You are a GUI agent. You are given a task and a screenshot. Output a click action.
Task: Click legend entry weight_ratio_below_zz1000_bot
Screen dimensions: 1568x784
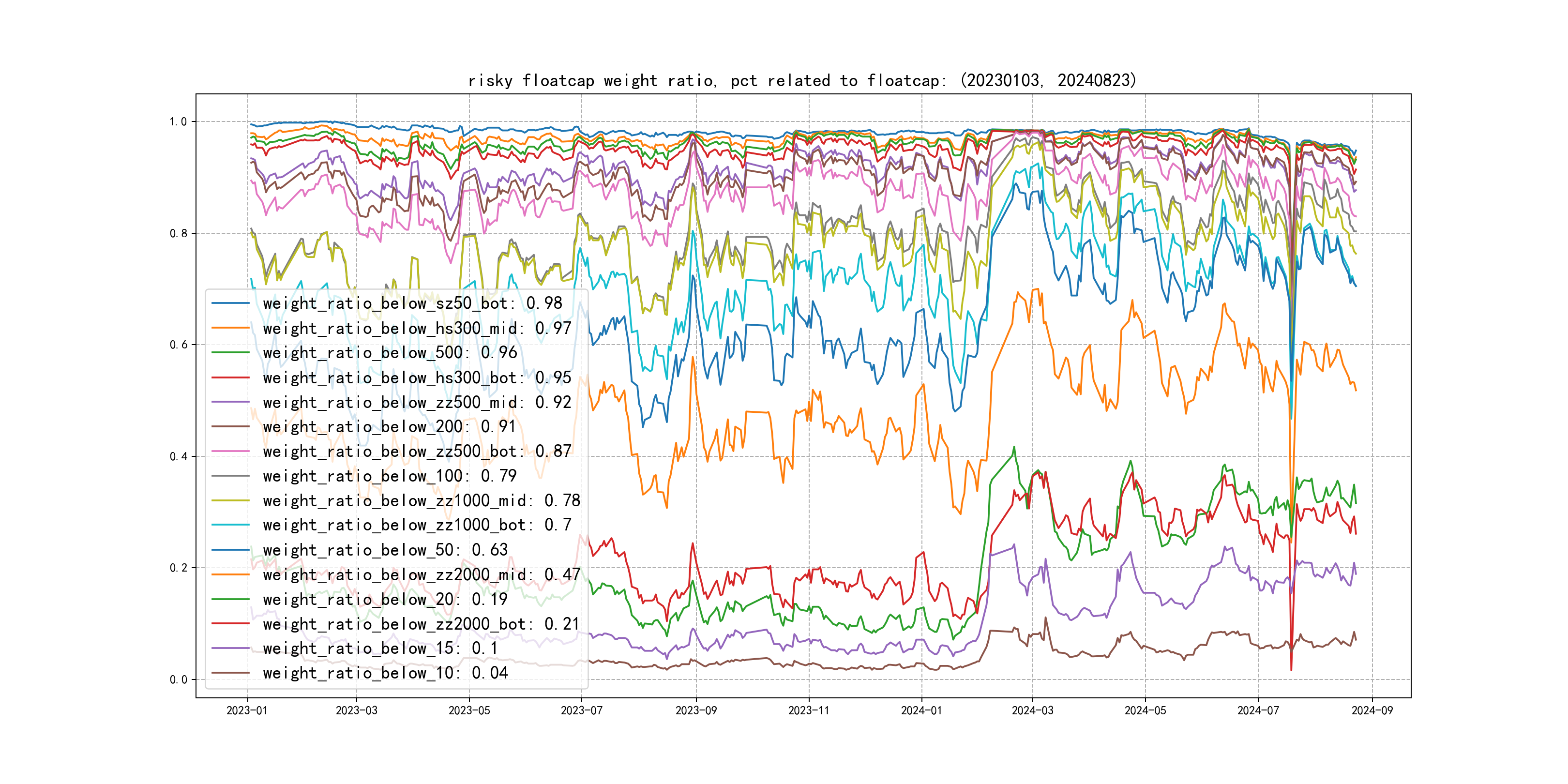(x=417, y=525)
